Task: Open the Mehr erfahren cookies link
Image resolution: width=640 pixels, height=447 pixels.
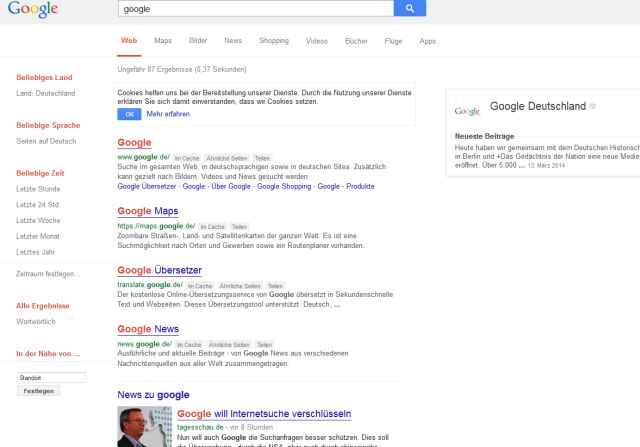Action: (168, 114)
